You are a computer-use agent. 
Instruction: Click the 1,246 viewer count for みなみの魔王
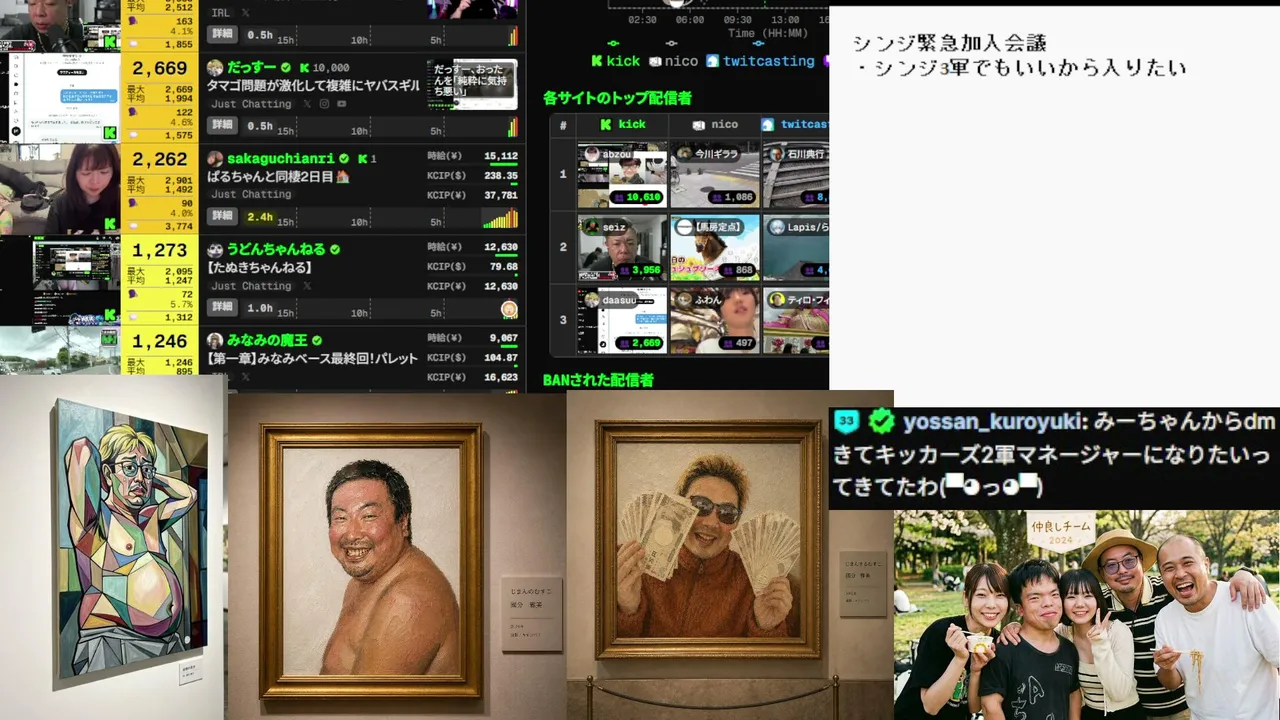coord(159,341)
